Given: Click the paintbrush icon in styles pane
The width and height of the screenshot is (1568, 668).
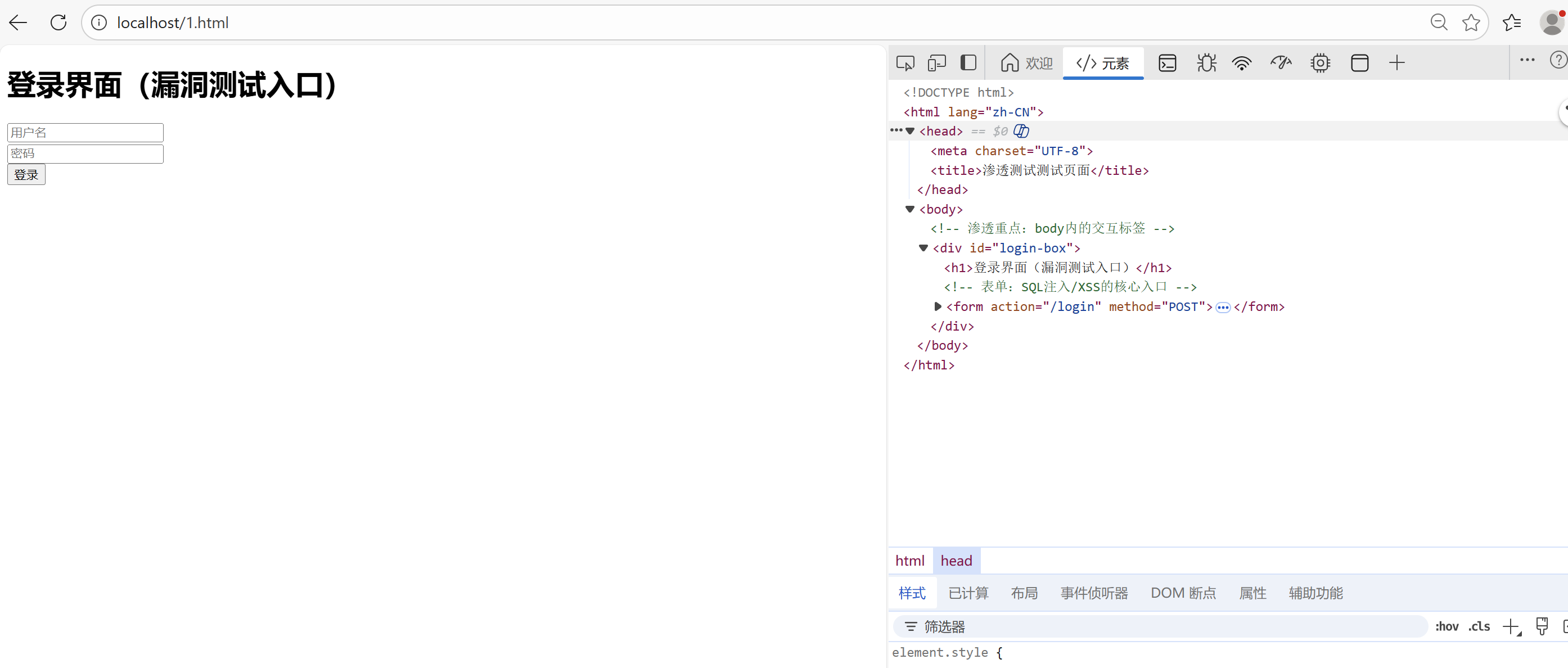Looking at the screenshot, I should click(x=1542, y=626).
